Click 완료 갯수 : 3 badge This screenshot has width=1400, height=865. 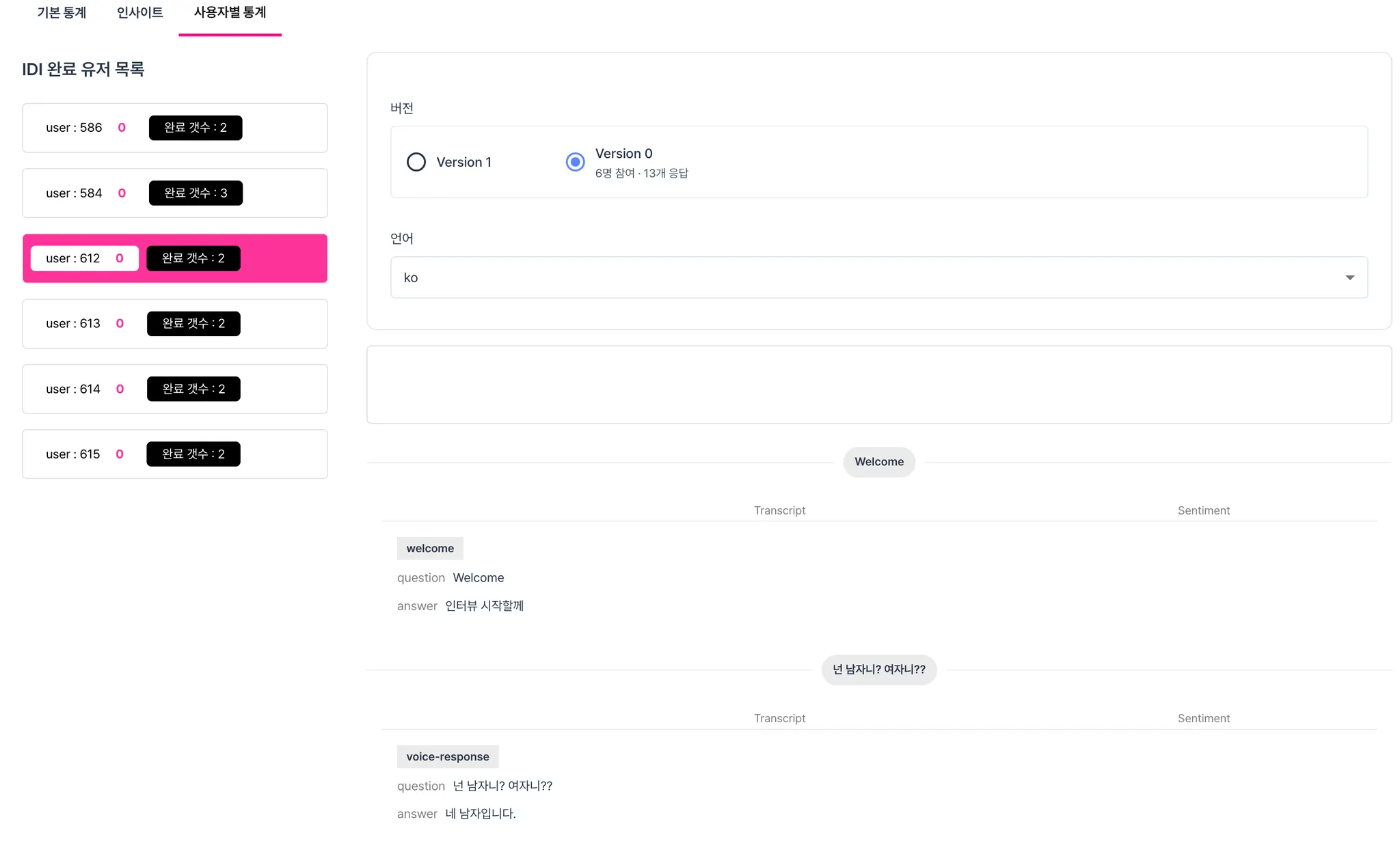click(196, 193)
